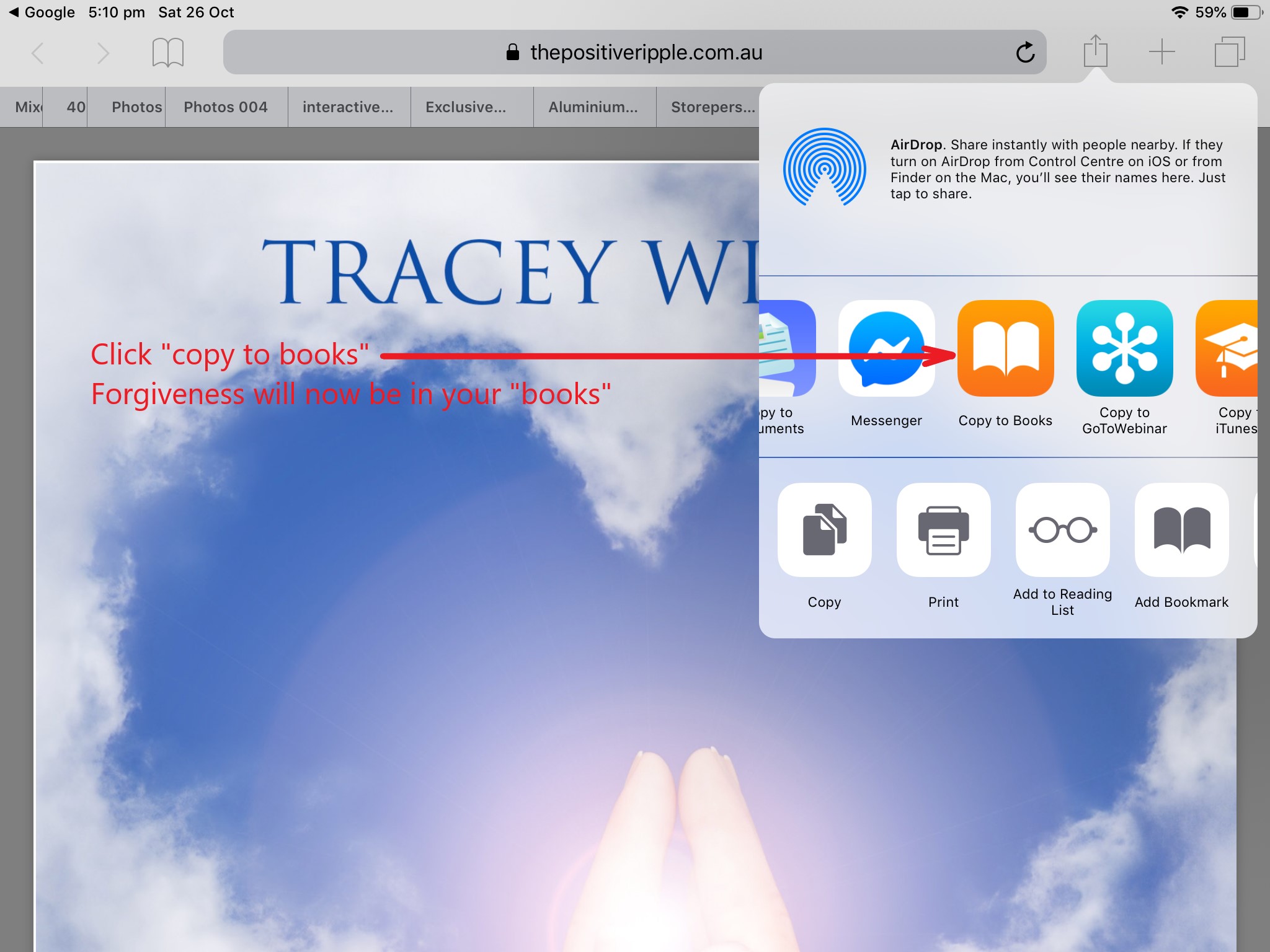Image resolution: width=1270 pixels, height=952 pixels.
Task: Tap the share button in toolbar
Action: [x=1096, y=51]
